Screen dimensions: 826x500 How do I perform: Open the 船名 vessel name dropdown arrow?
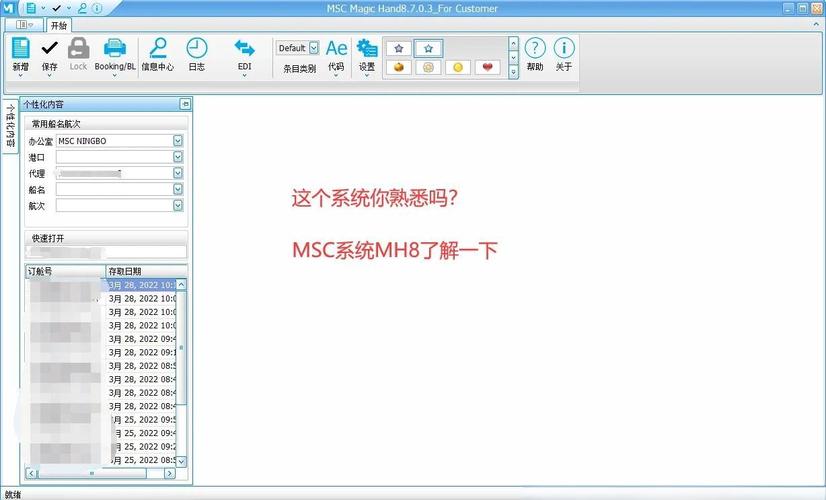click(x=178, y=189)
